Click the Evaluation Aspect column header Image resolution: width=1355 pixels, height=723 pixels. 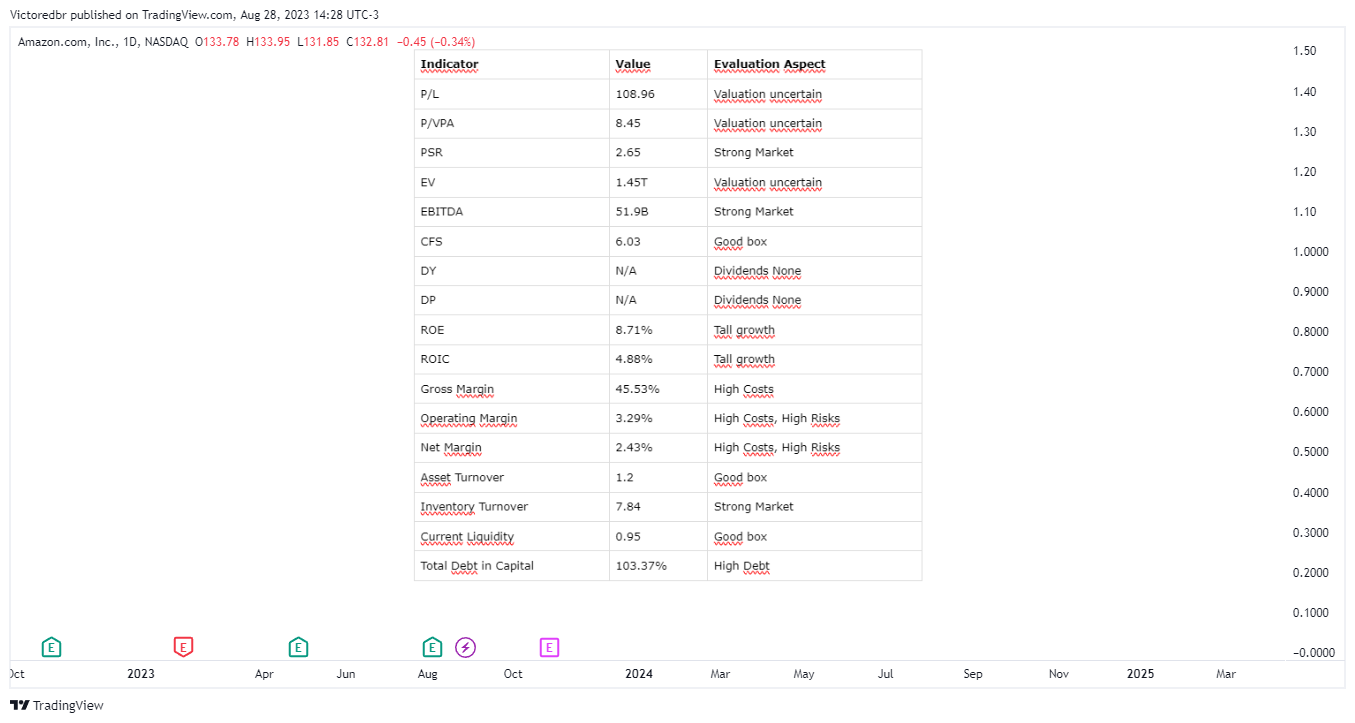pyautogui.click(x=770, y=64)
